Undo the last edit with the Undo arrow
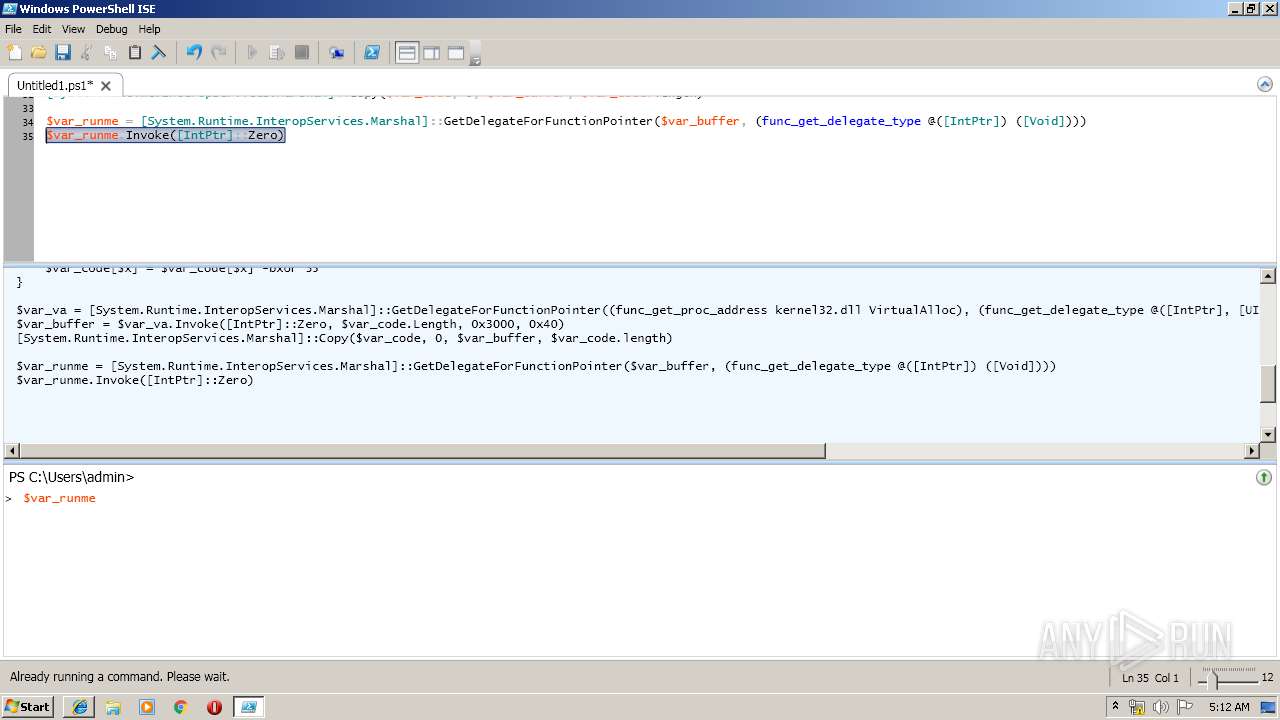This screenshot has width=1280, height=720. pos(194,52)
